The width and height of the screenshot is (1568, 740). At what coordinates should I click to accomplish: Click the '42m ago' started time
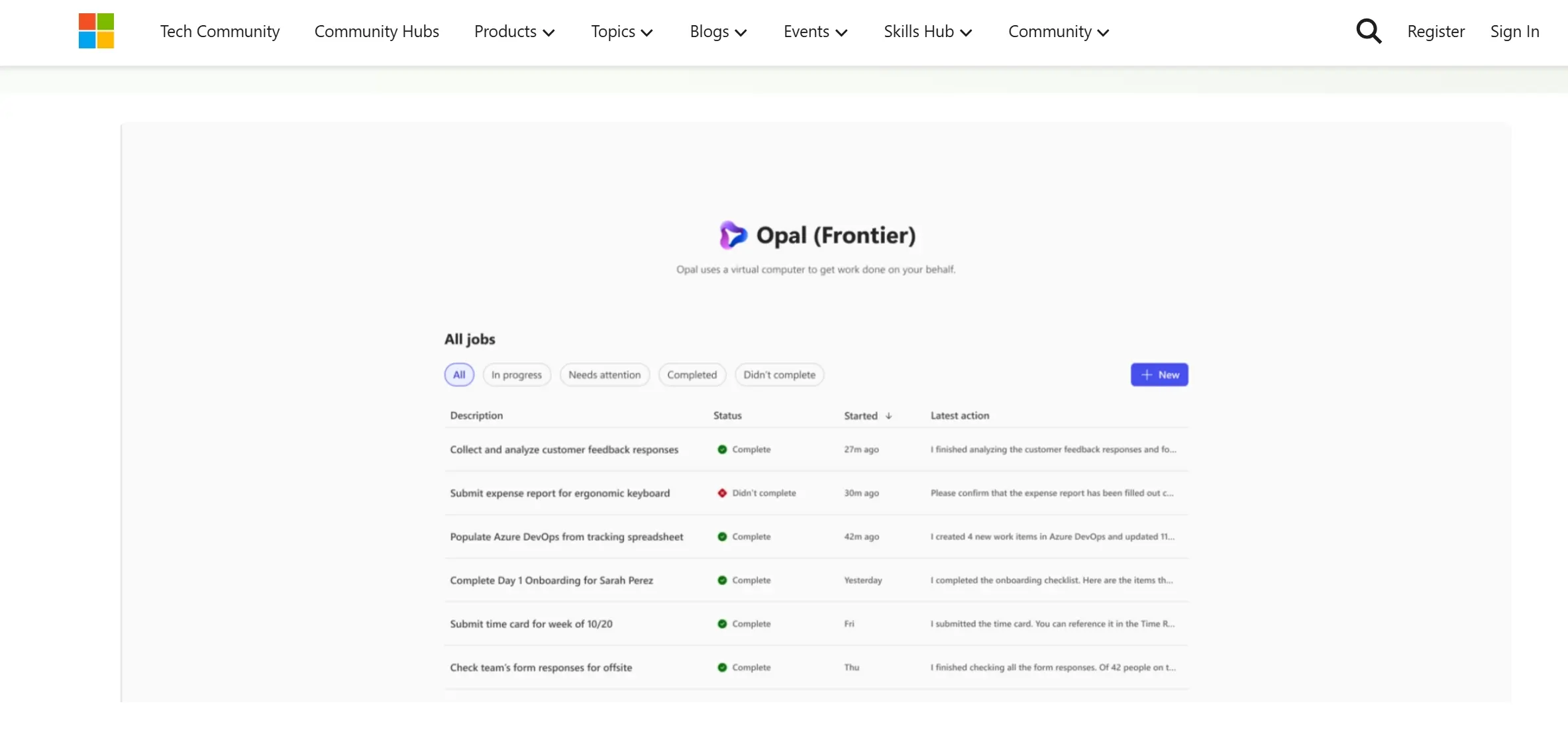[x=861, y=537]
